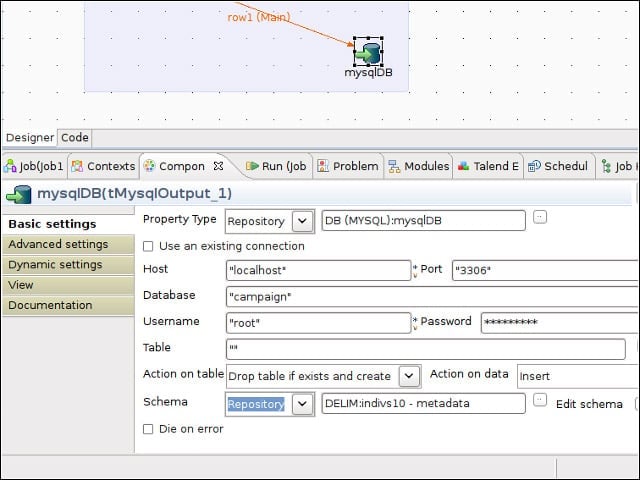The image size is (640, 480).
Task: Open the Contexts tab
Action: click(x=103, y=166)
